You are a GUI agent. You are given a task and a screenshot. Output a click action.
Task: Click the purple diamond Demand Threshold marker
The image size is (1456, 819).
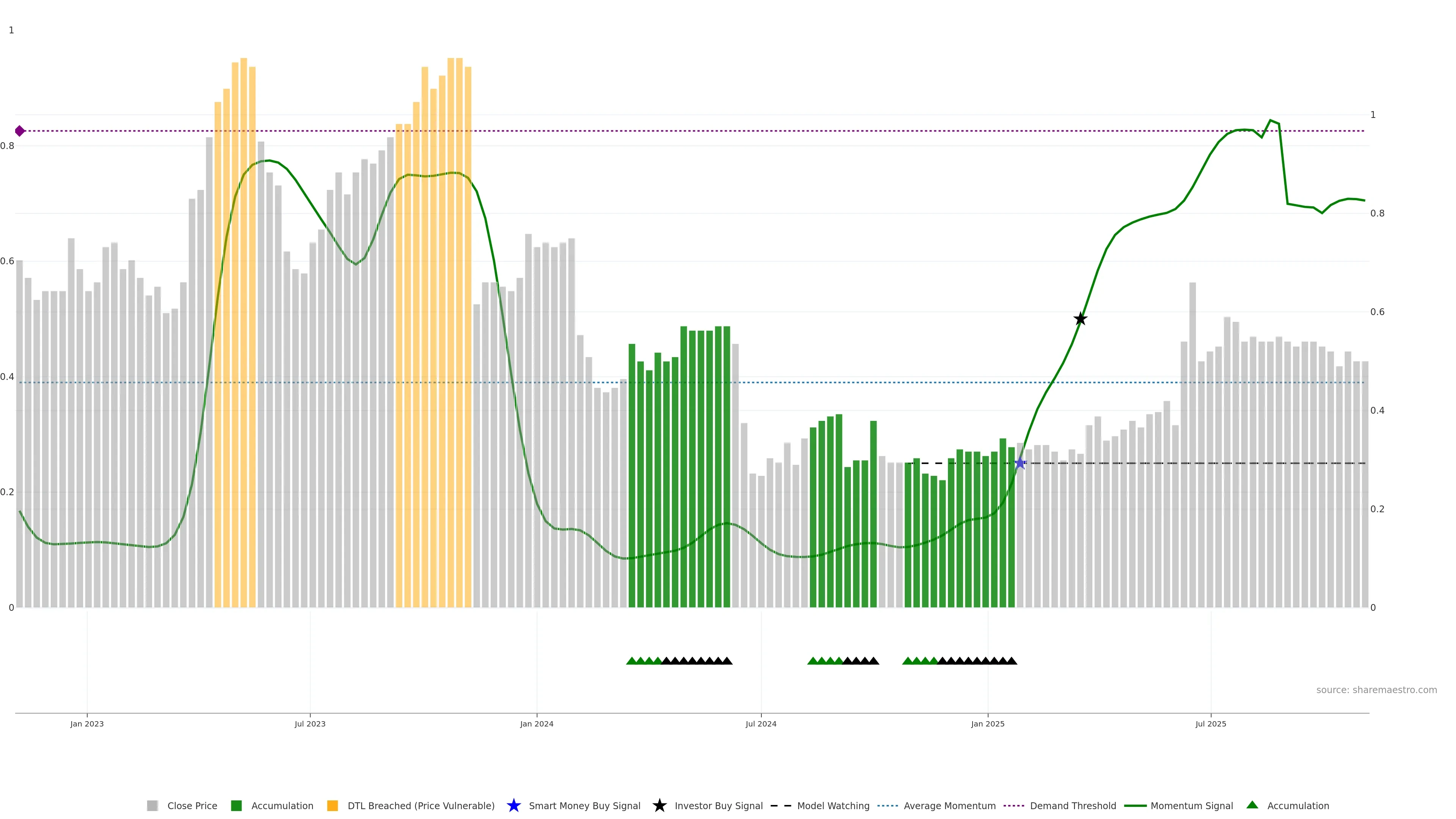20,131
